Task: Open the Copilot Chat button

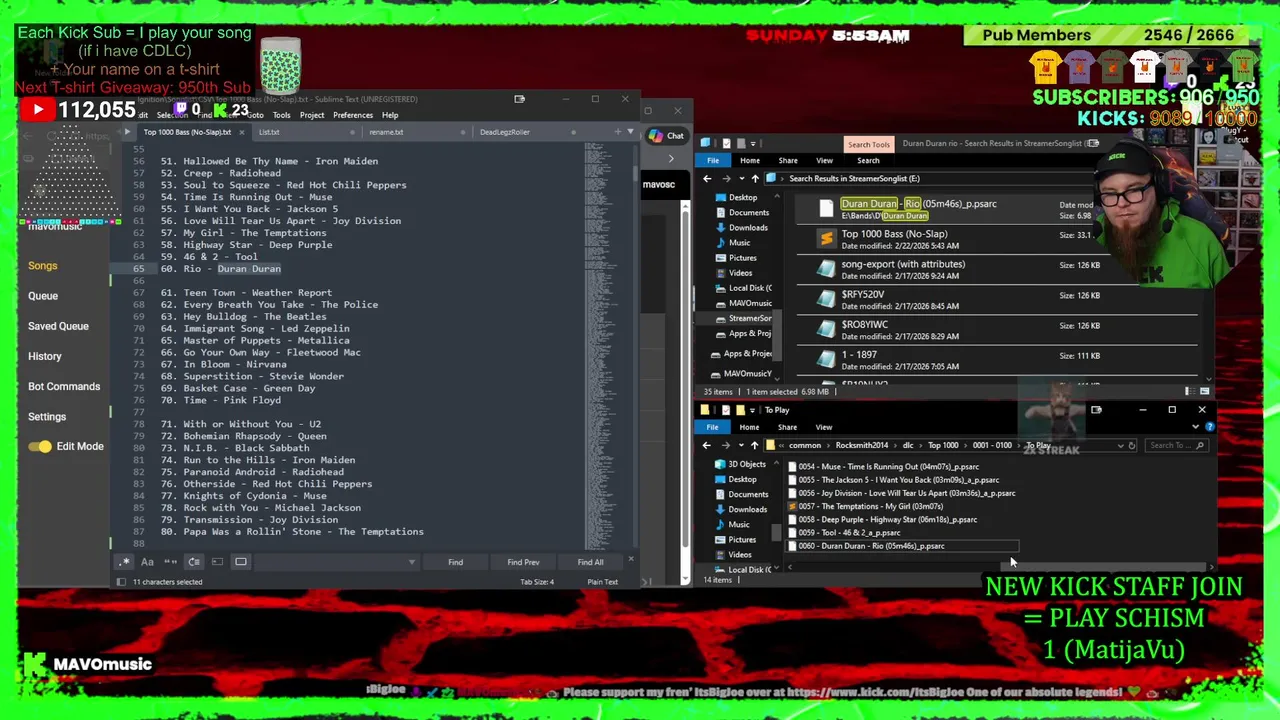Action: tap(666, 136)
